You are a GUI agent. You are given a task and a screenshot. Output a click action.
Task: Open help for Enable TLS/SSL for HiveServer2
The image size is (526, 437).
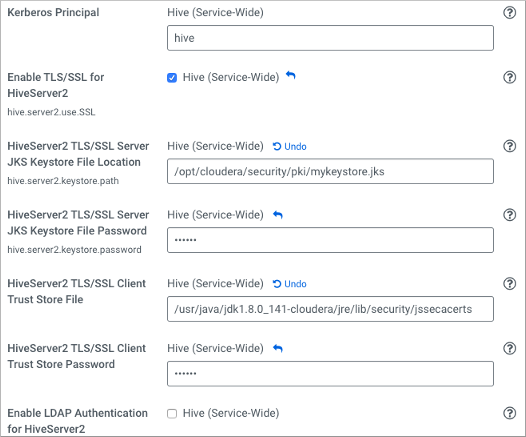[x=509, y=77]
